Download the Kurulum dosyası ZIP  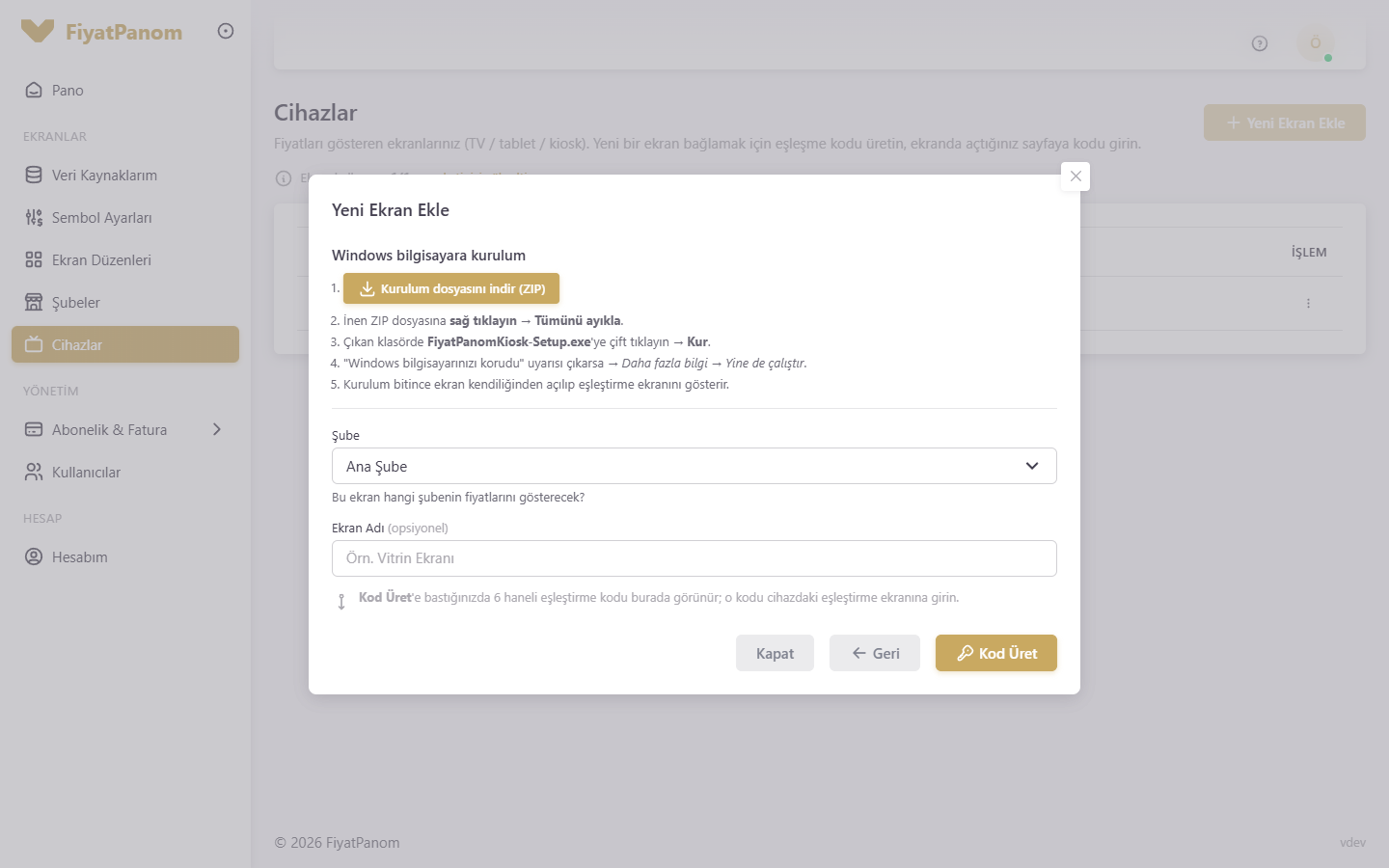point(451,288)
